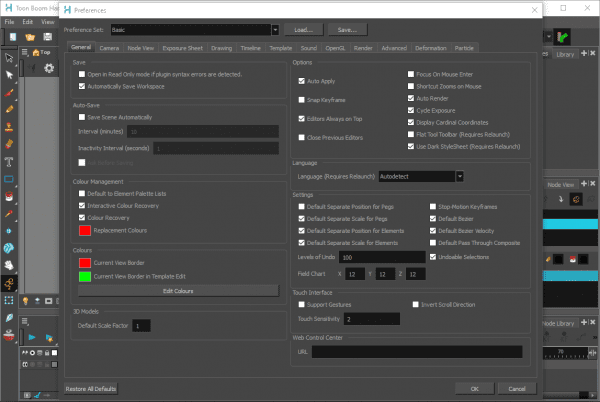This screenshot has height=402, width=600.
Task: Check Stop-Motion Keyframes
Action: [433, 207]
